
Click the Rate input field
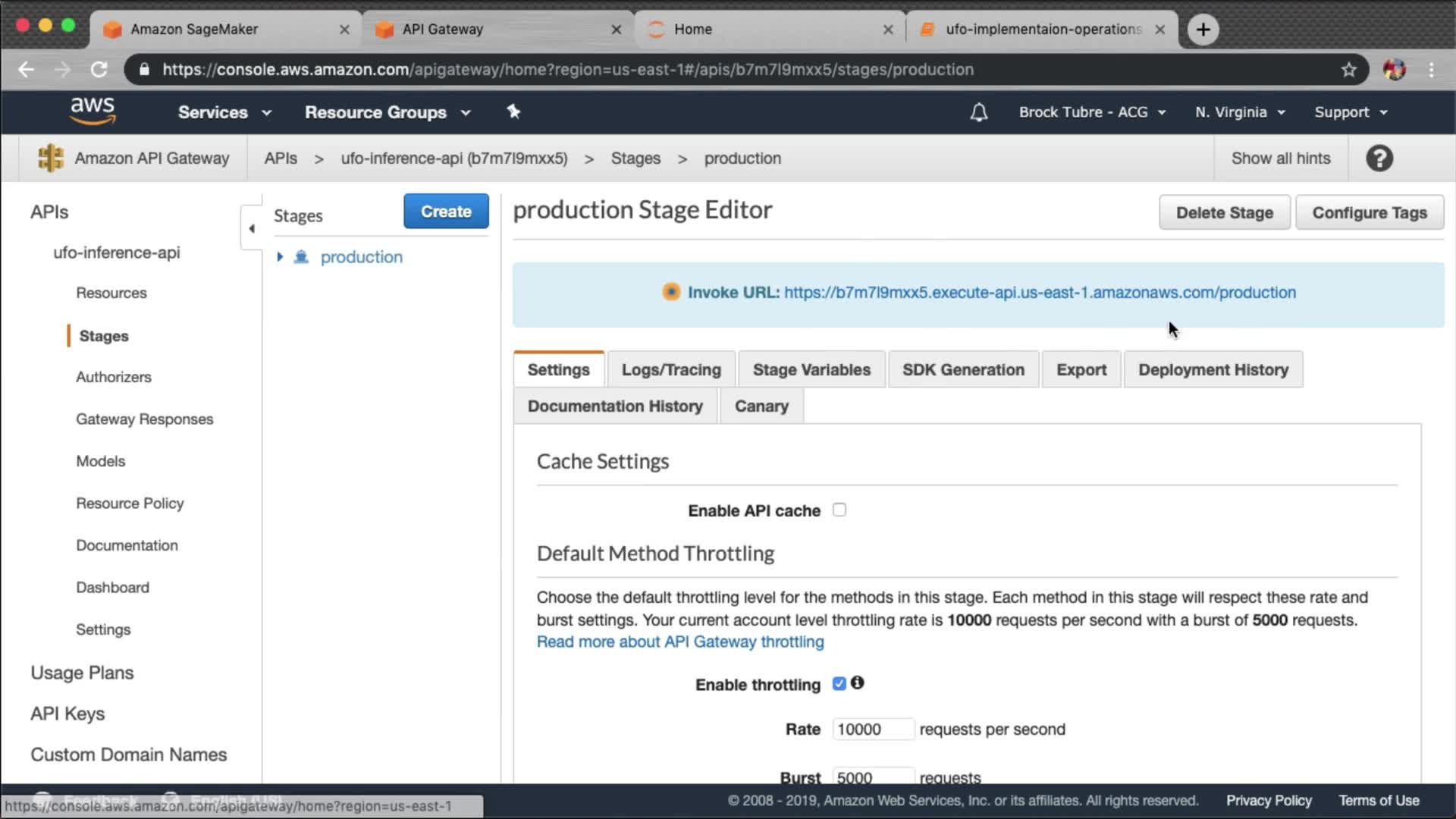pyautogui.click(x=872, y=729)
